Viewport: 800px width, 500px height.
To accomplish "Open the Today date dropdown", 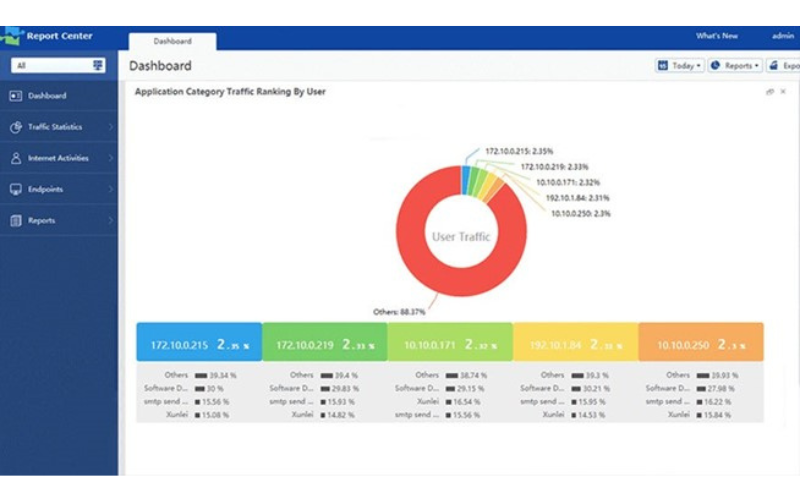I will pyautogui.click(x=680, y=65).
